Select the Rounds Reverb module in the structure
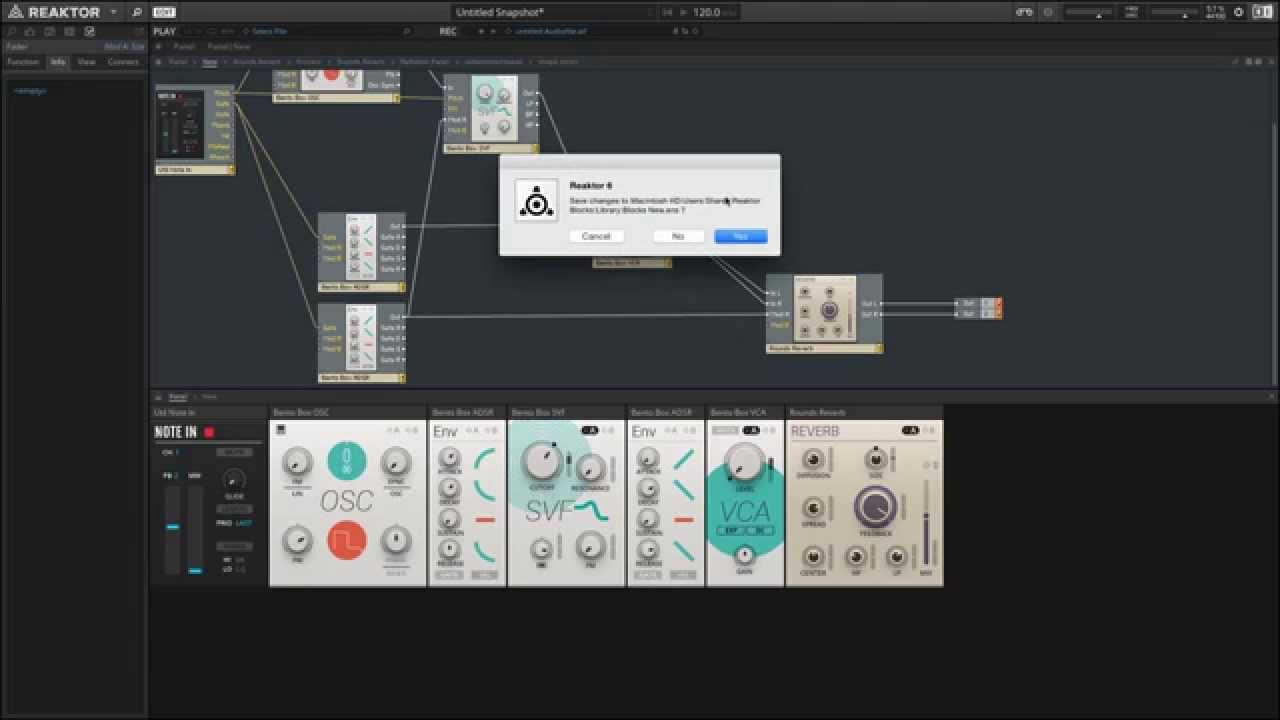The width and height of the screenshot is (1280, 720). tap(824, 313)
